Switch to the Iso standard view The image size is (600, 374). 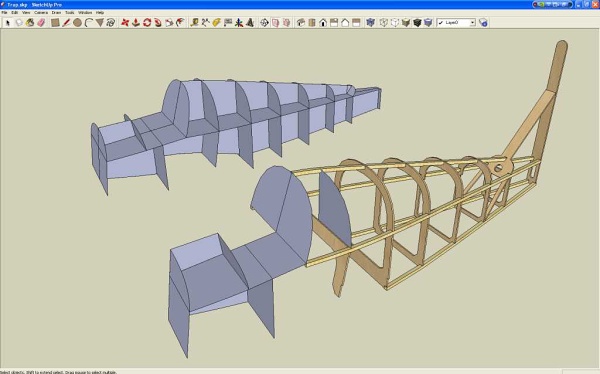coord(301,23)
